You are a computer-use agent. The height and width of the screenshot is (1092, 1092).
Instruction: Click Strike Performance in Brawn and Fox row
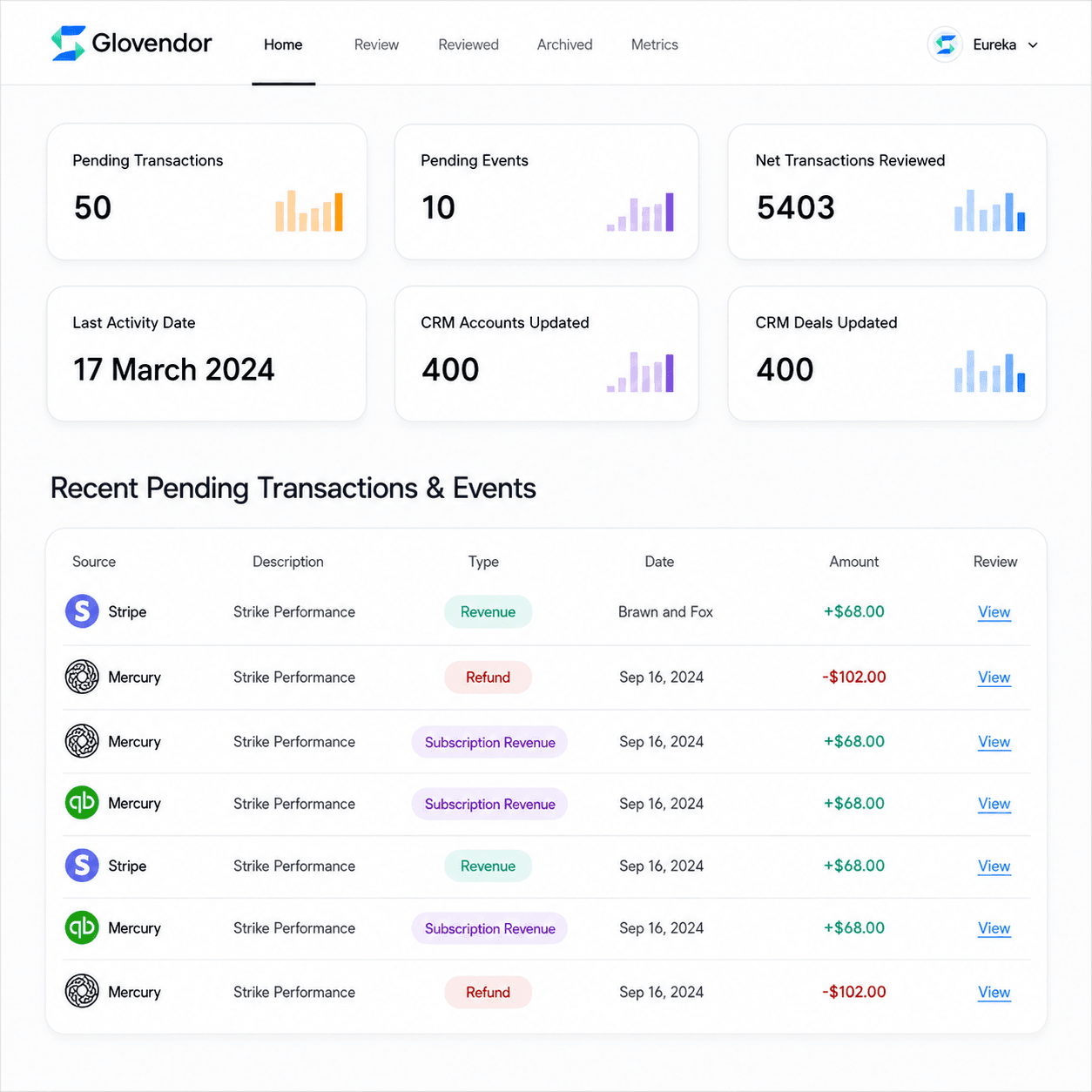click(294, 612)
